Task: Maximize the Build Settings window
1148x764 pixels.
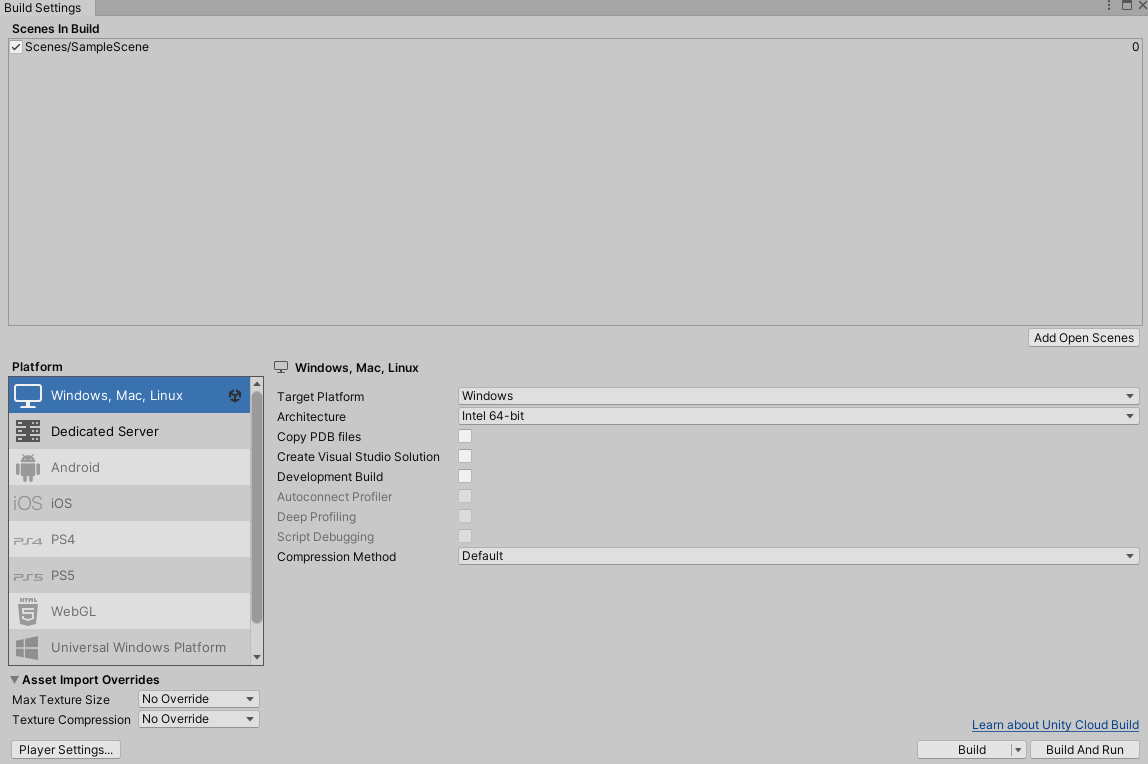Action: (1127, 6)
